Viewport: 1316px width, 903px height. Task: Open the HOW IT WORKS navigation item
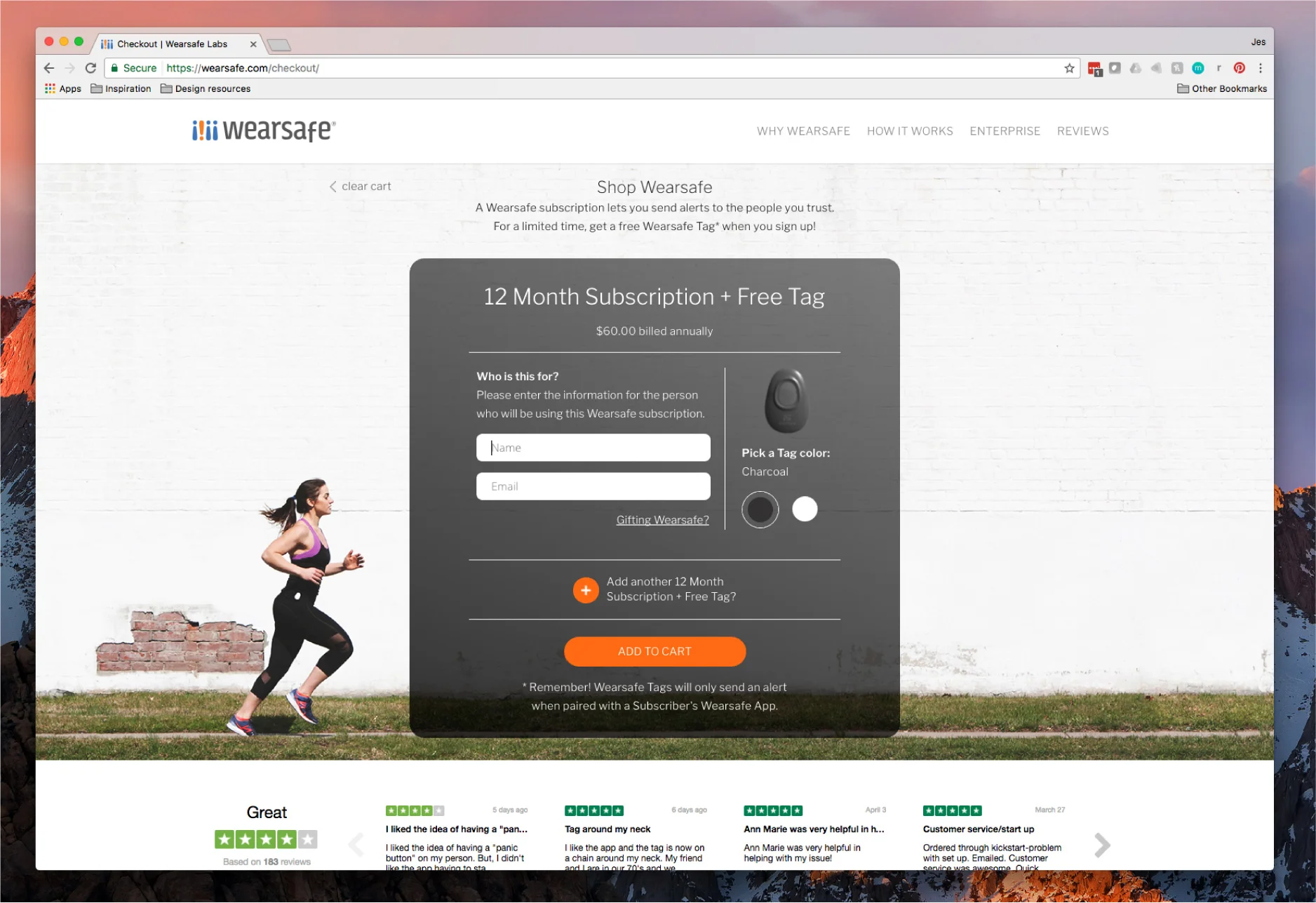pyautogui.click(x=910, y=131)
